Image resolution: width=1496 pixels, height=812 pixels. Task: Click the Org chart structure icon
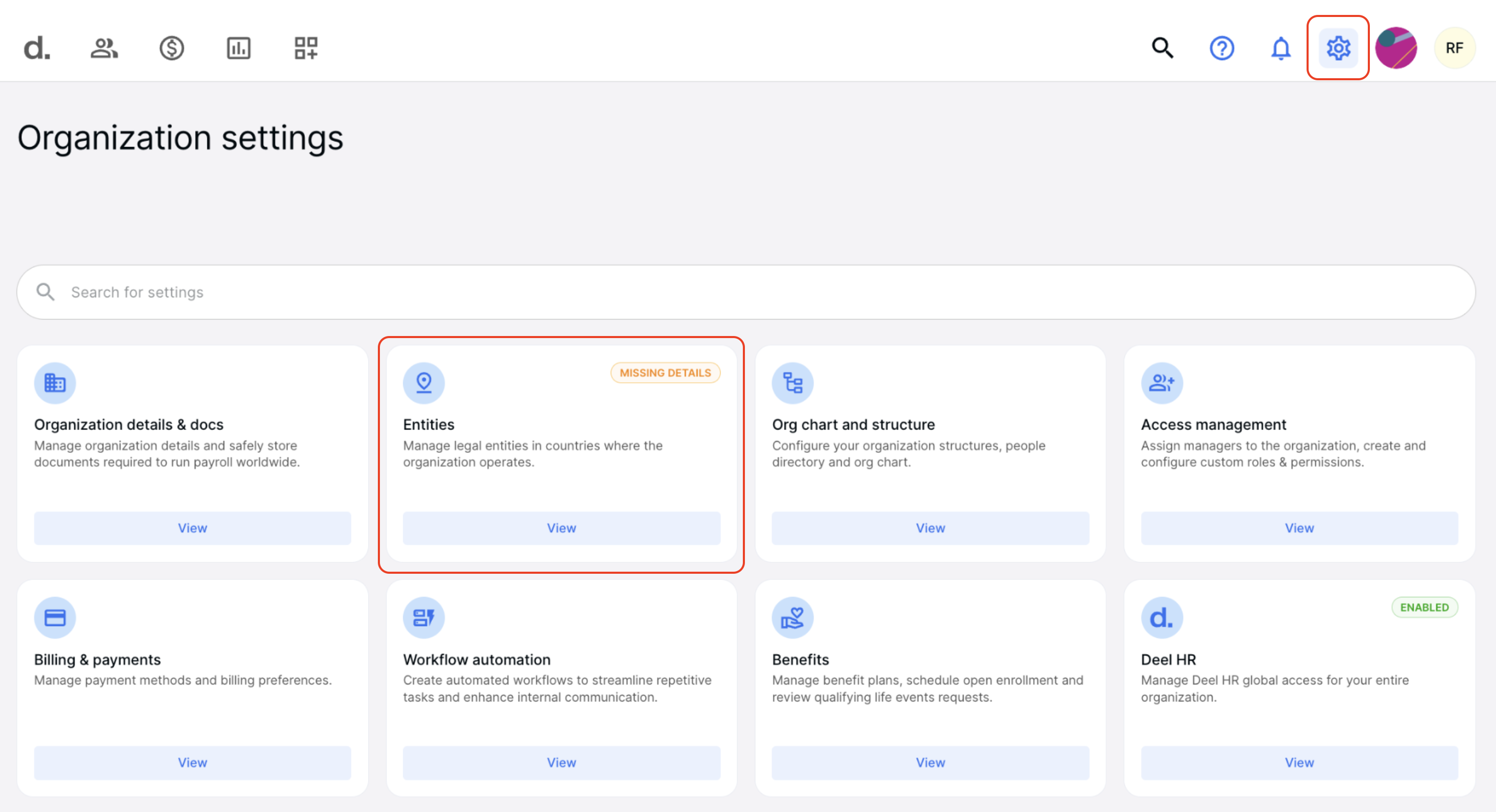click(793, 383)
